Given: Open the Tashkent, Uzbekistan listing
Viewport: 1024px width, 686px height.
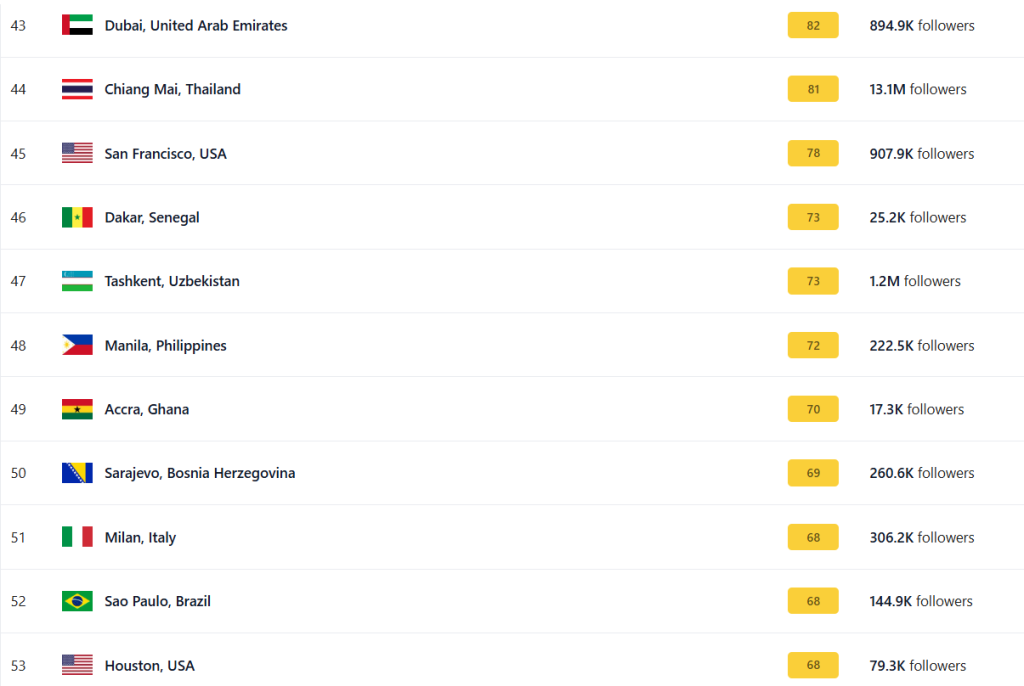Looking at the screenshot, I should (x=172, y=282).
